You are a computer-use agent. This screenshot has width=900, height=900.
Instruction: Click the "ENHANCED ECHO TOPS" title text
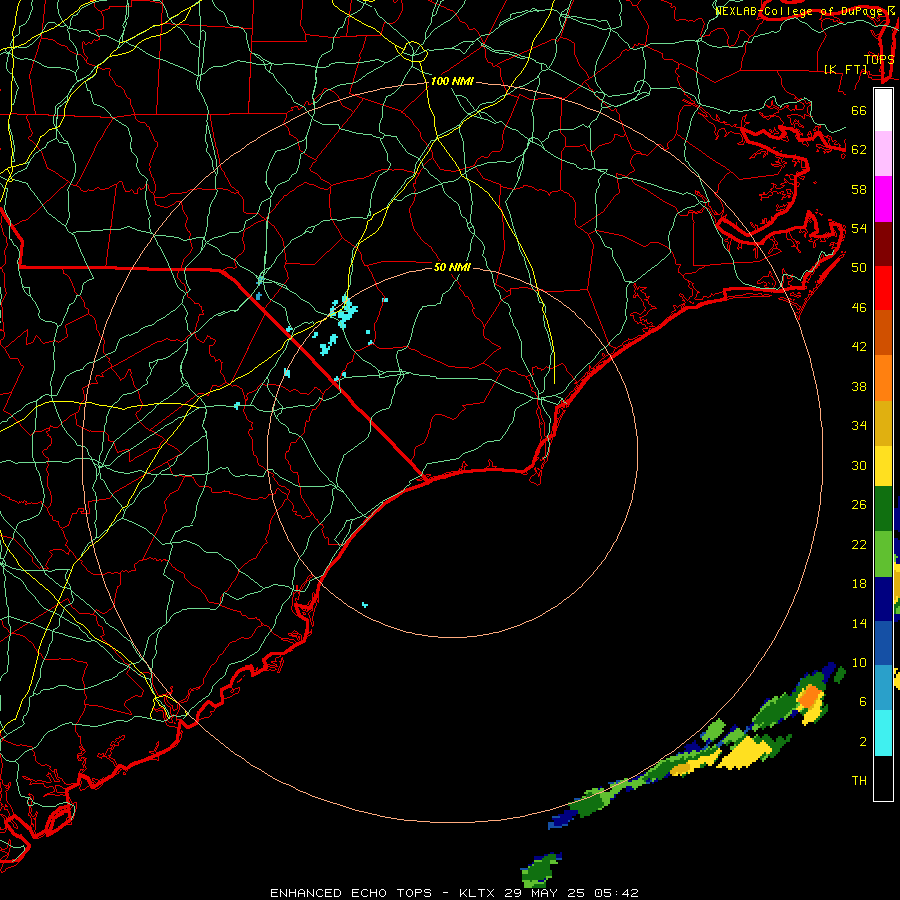(x=351, y=893)
